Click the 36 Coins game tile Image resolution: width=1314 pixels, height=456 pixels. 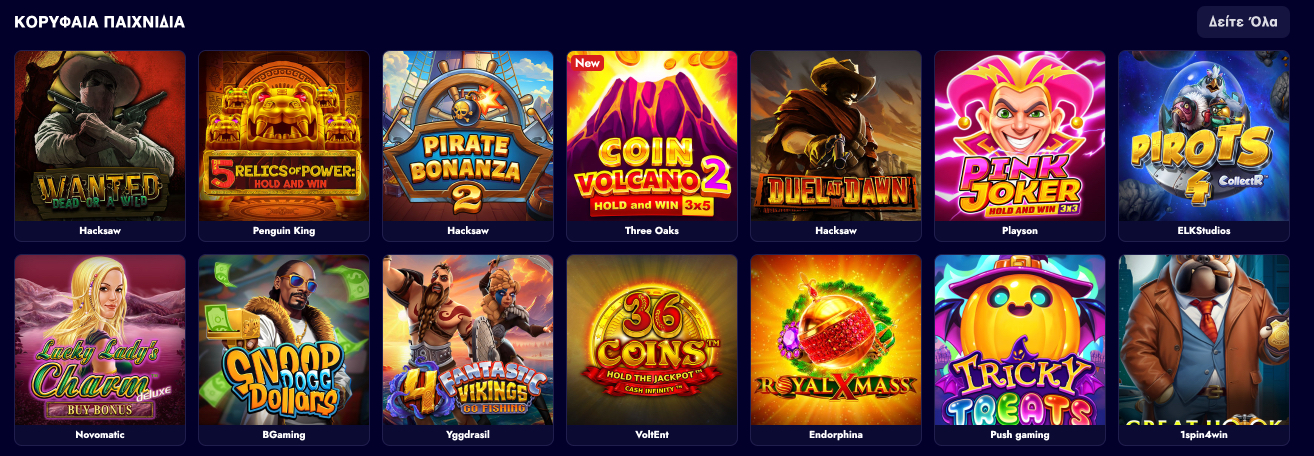pos(652,340)
